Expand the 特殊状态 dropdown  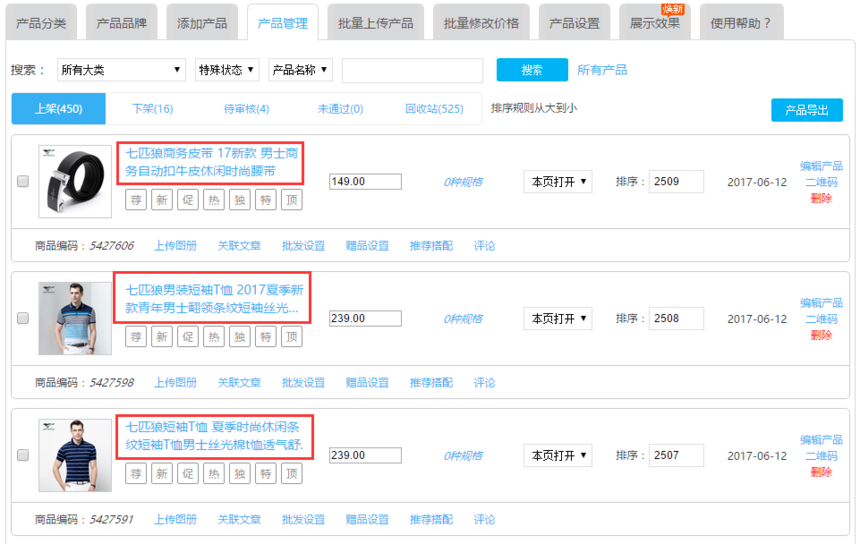[x=227, y=70]
